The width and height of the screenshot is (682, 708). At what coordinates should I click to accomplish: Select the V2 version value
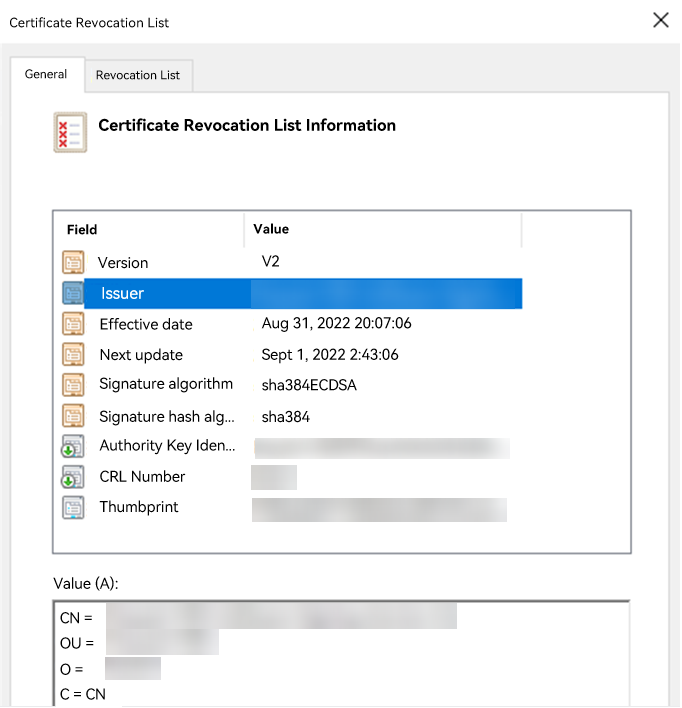273,262
